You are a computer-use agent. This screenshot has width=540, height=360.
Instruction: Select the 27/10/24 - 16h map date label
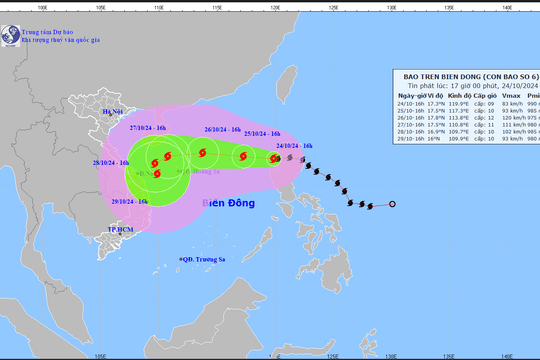(x=148, y=128)
